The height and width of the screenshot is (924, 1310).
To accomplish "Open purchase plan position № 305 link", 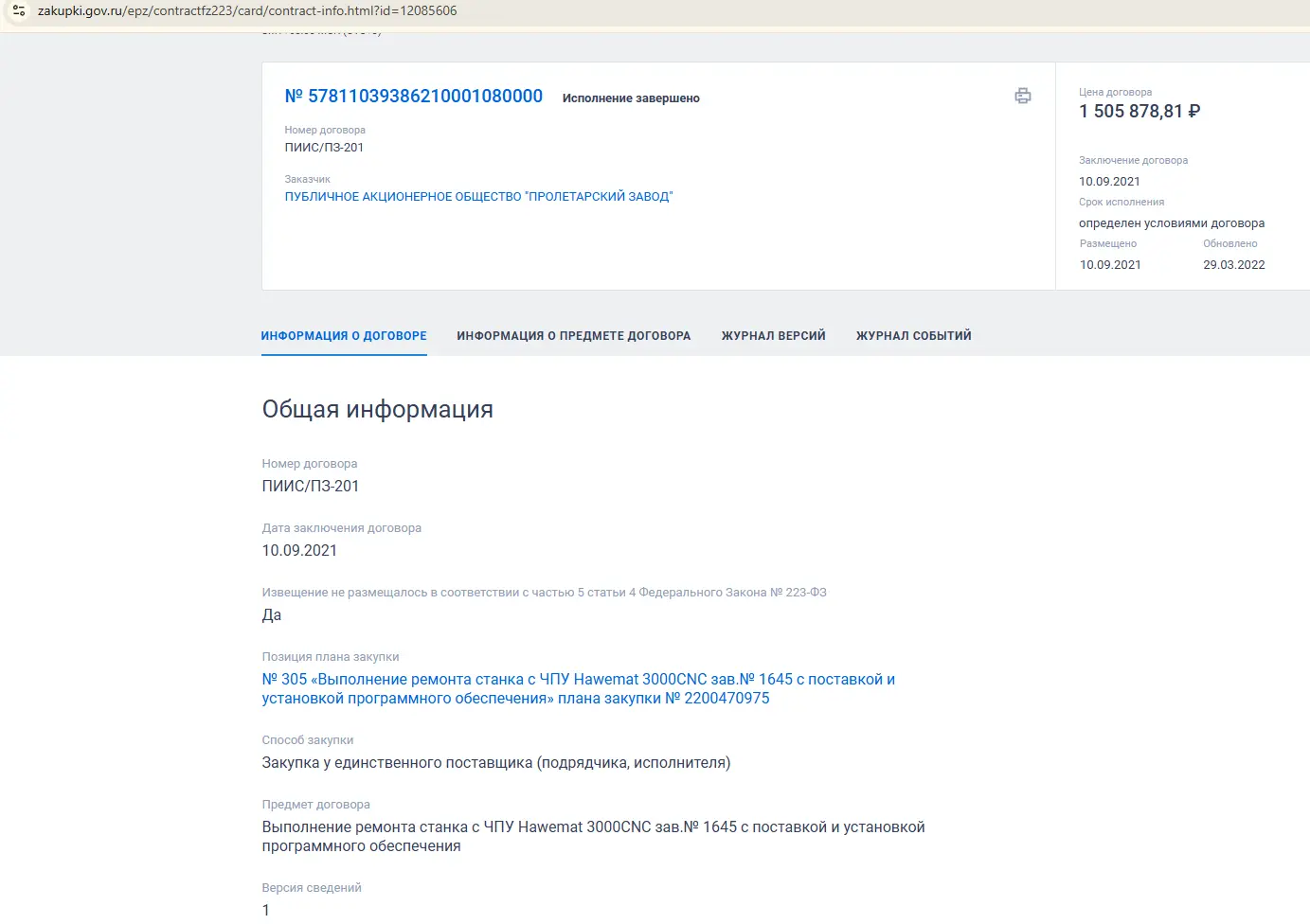I will tap(578, 688).
